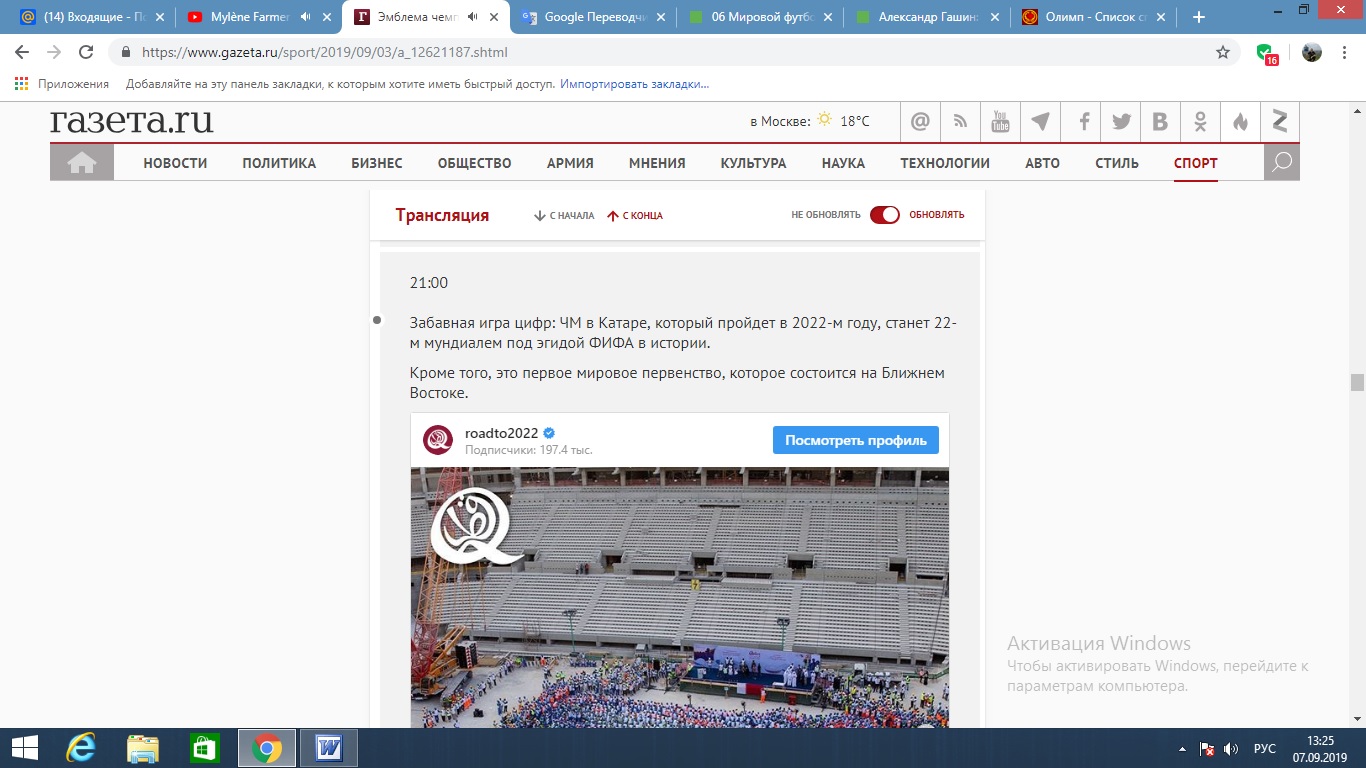Screen dimensions: 1366x768
Task: Open the RSS feed icon
Action: point(960,122)
